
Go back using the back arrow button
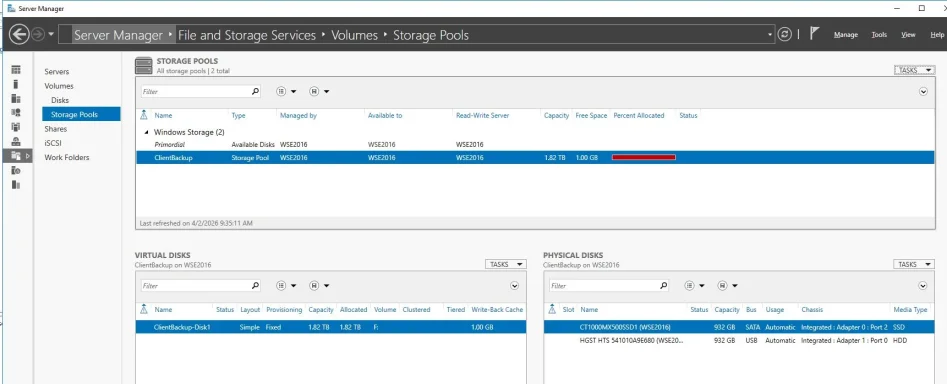coord(19,34)
